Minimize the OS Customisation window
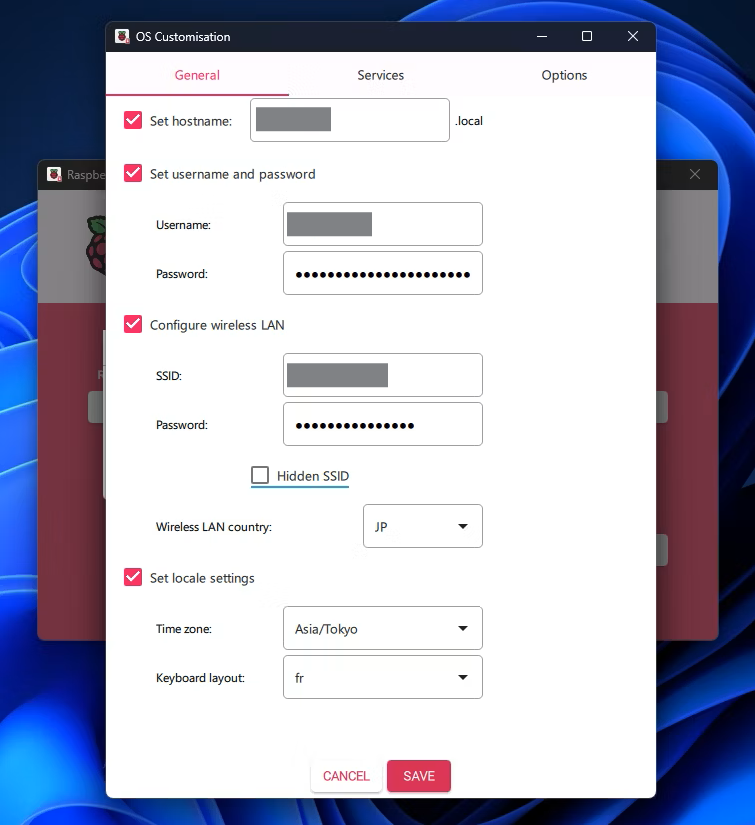755x825 pixels. 542,36
